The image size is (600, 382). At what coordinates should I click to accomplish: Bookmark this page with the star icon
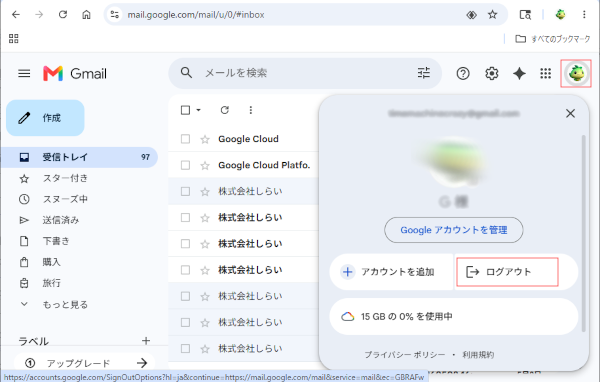coord(492,15)
